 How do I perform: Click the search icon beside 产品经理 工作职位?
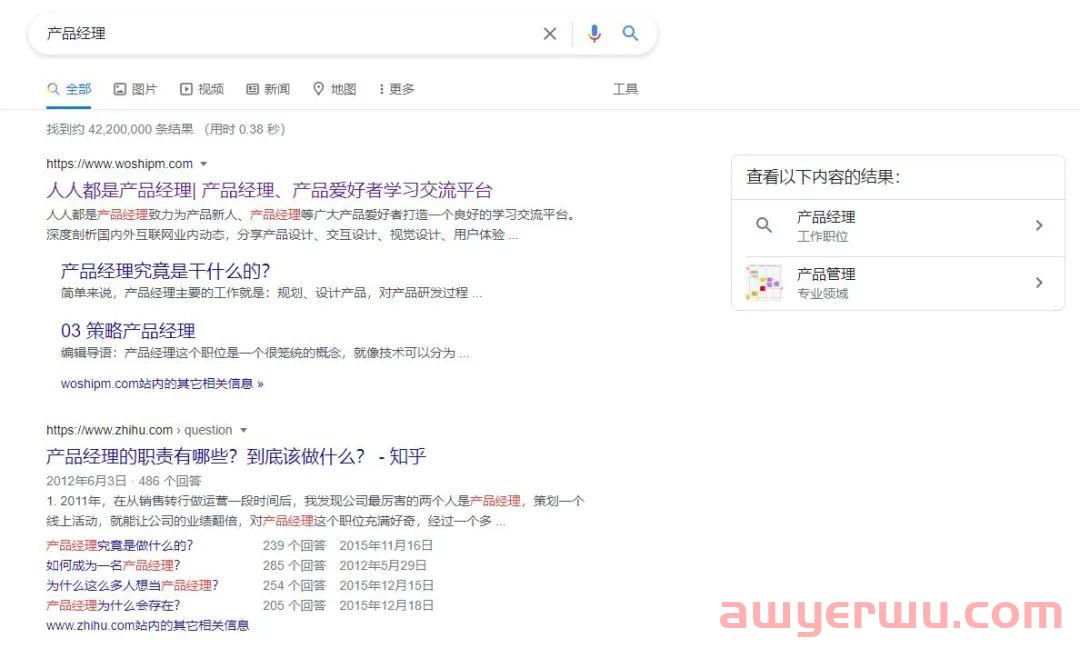tap(764, 225)
